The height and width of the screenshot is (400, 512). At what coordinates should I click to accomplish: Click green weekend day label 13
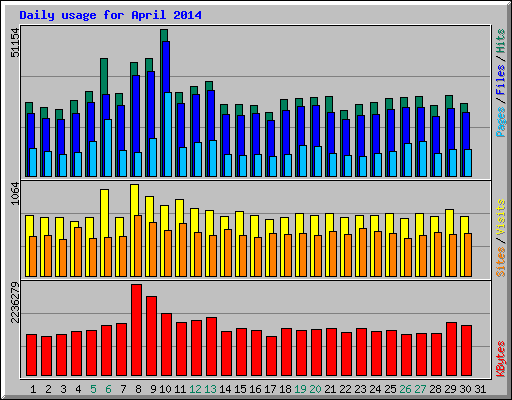pyautogui.click(x=210, y=389)
